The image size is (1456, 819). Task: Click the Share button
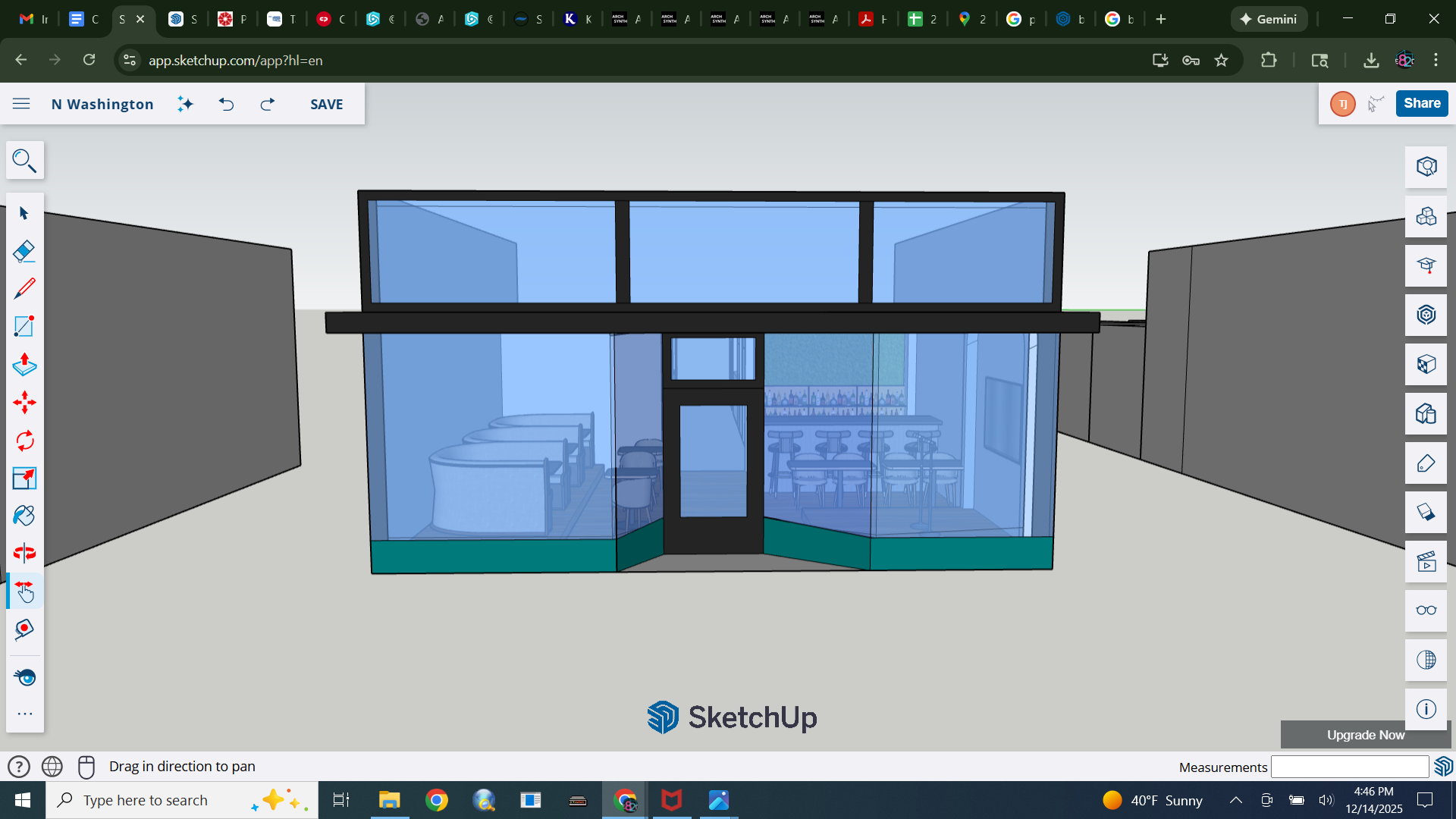(x=1421, y=103)
